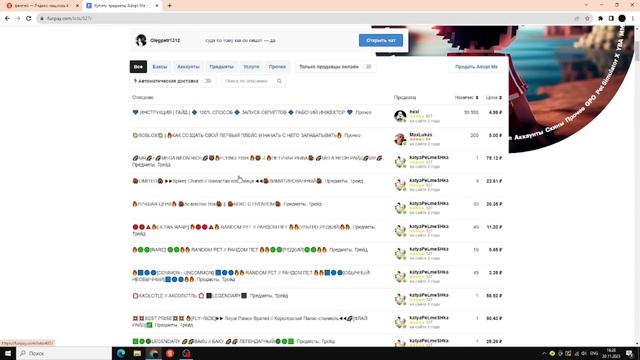Open the share icon in the address bar
The image size is (640, 360).
click(577, 18)
